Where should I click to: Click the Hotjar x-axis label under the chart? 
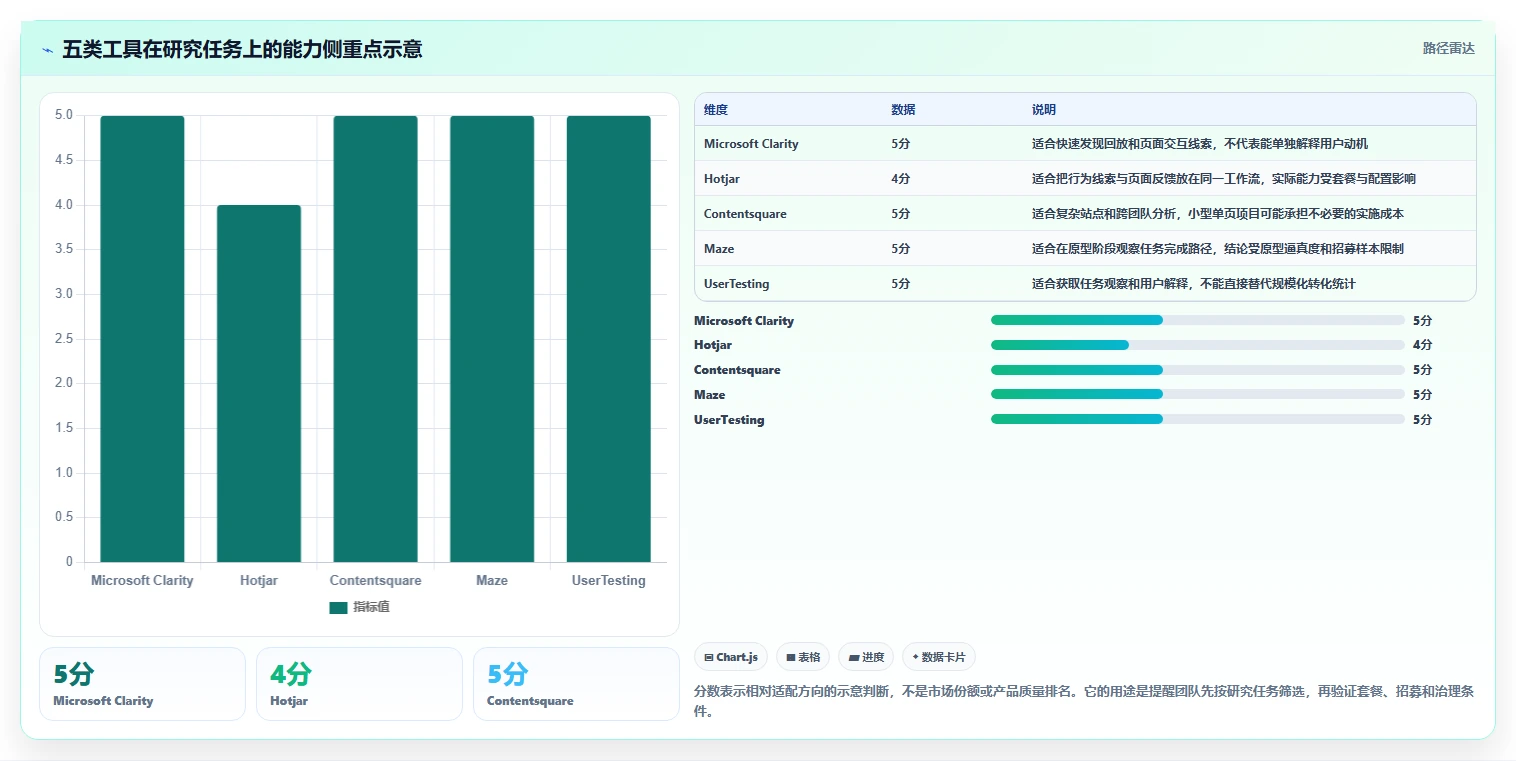click(x=259, y=580)
